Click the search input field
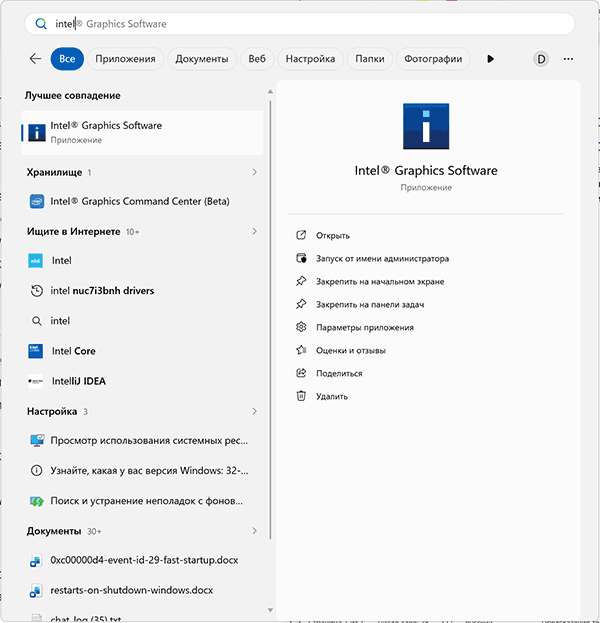 point(300,24)
